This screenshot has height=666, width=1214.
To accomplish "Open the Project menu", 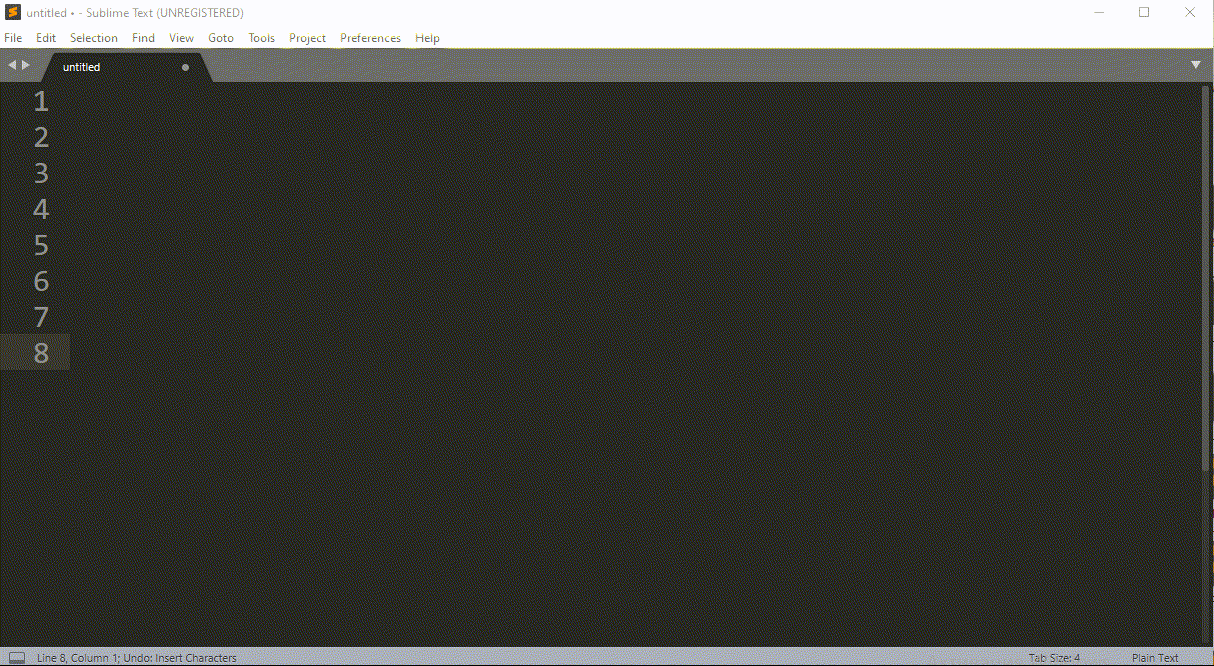I will (x=308, y=38).
